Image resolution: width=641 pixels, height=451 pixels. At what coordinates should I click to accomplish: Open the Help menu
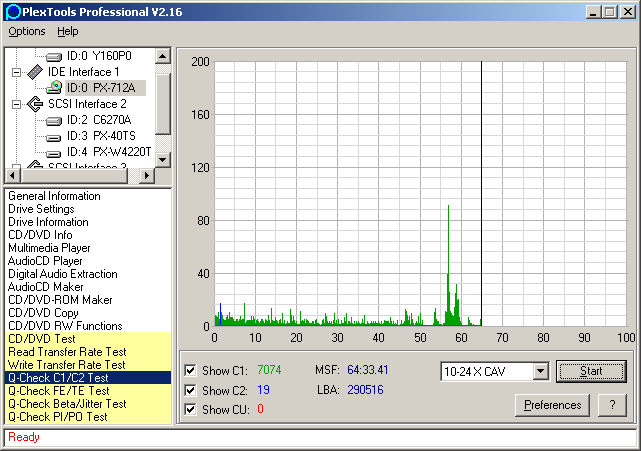coord(67,31)
